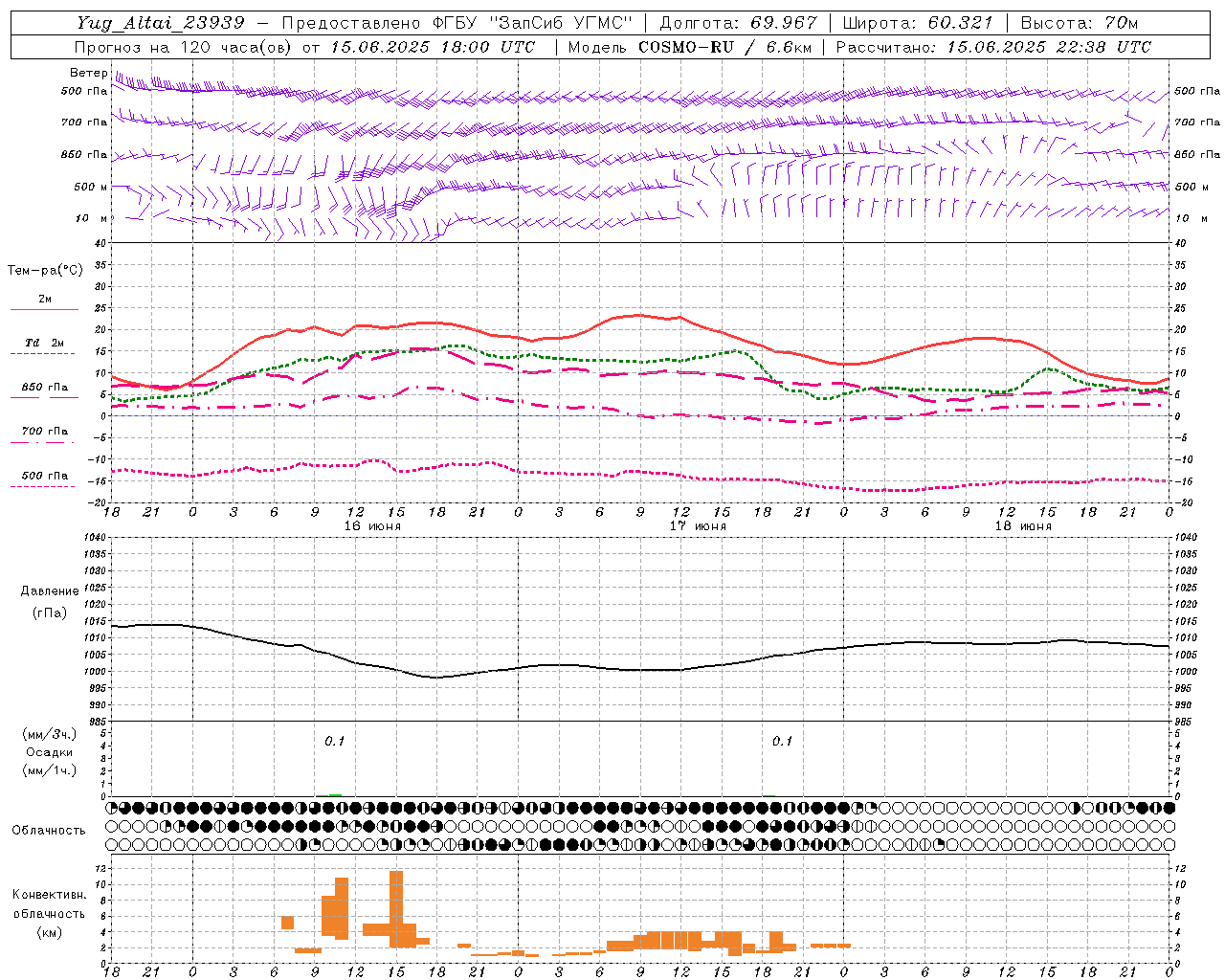
Task: Click the (км) unit label of the convective panel
Action: pyautogui.click(x=50, y=931)
